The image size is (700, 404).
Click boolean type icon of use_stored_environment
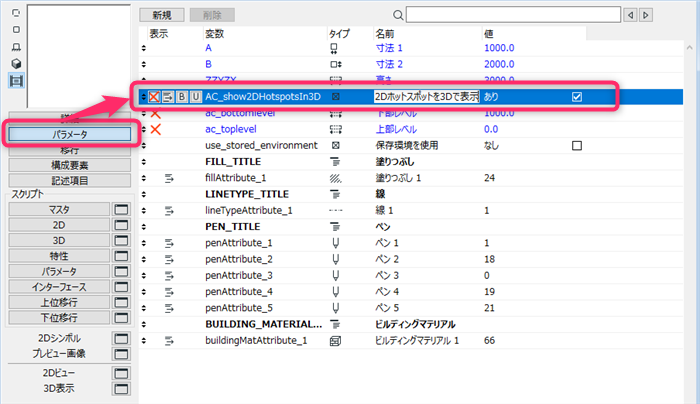tap(336, 146)
